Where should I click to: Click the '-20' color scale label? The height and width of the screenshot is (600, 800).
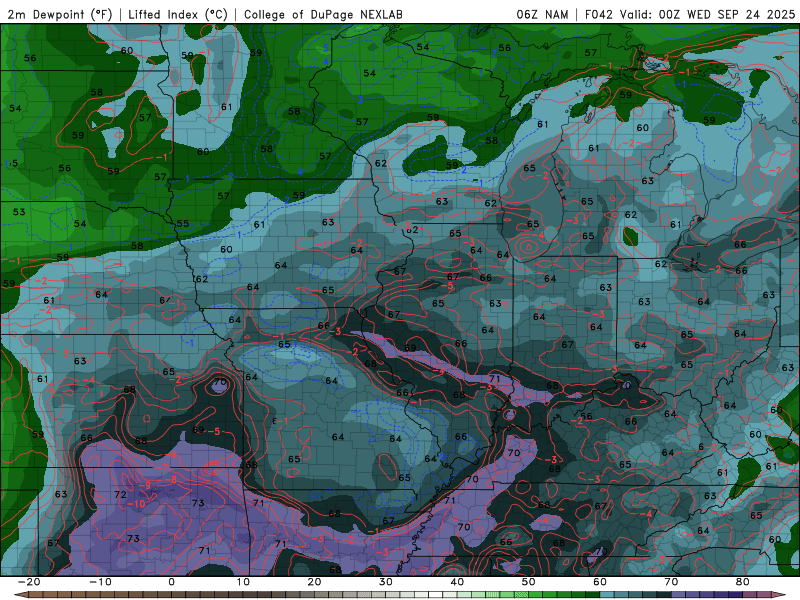coord(29,582)
